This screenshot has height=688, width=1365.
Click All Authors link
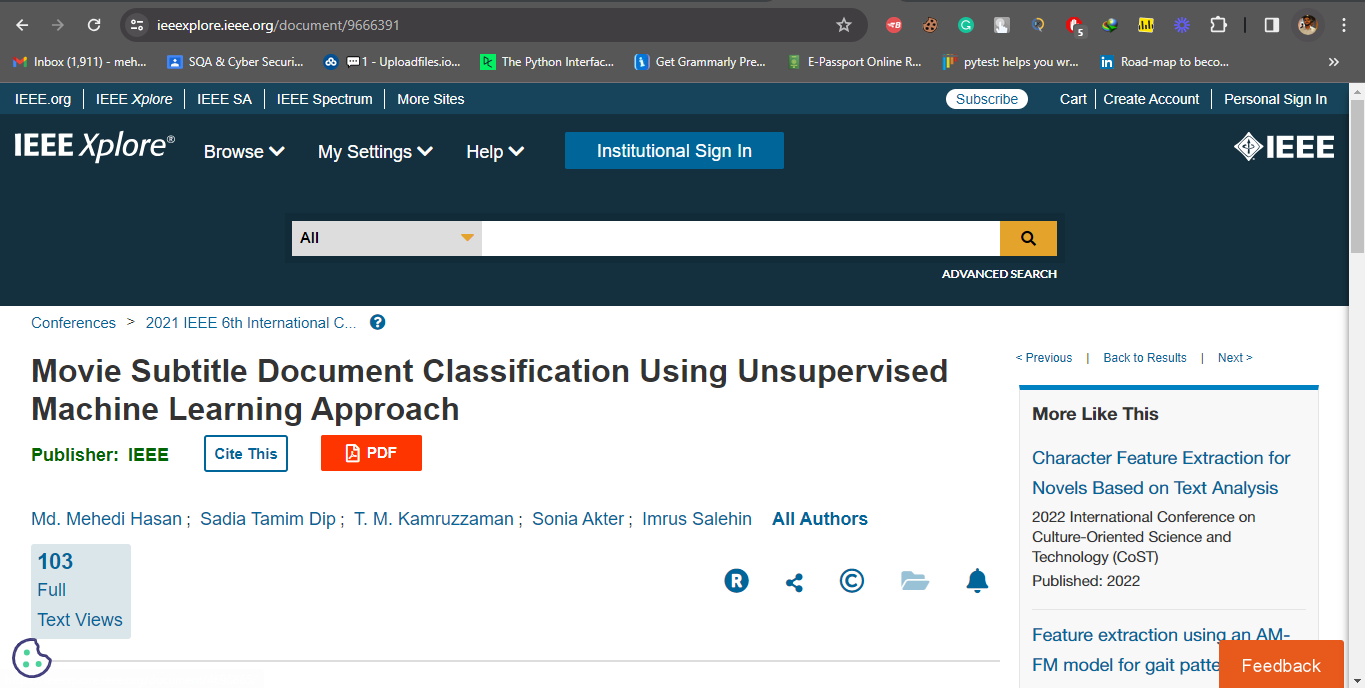click(x=820, y=519)
